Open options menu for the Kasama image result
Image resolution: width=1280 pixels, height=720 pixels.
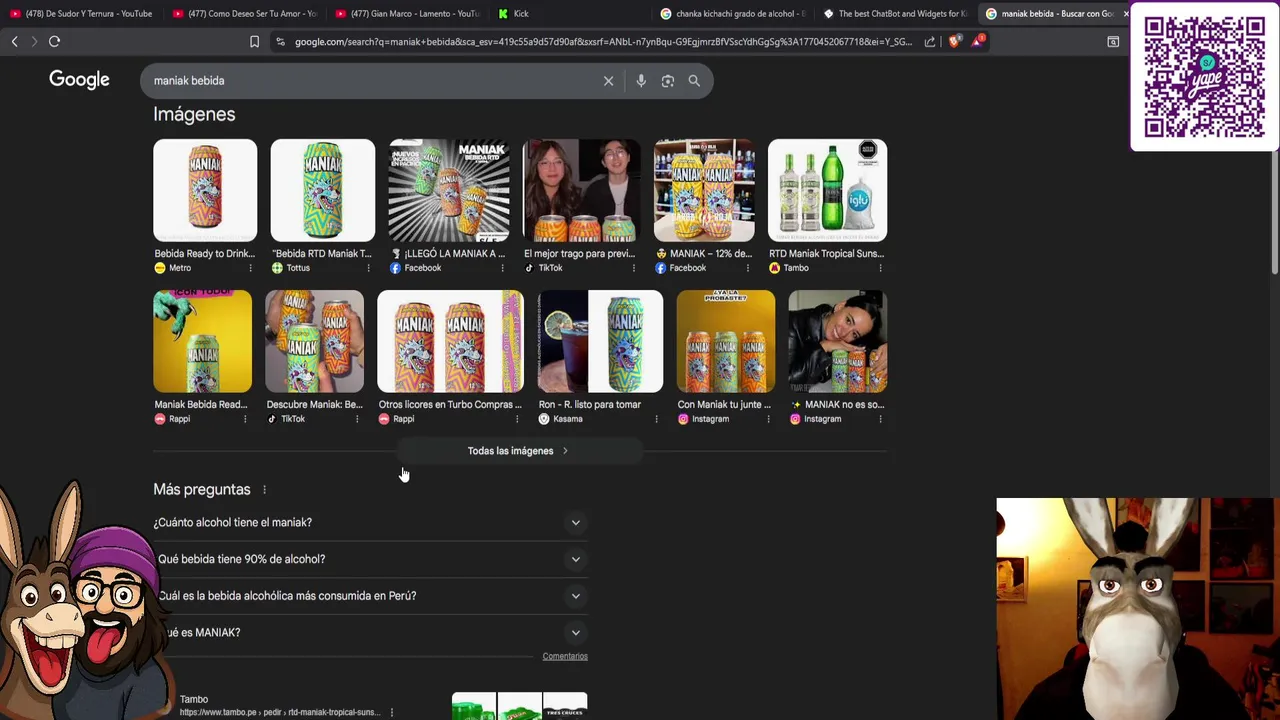656,419
